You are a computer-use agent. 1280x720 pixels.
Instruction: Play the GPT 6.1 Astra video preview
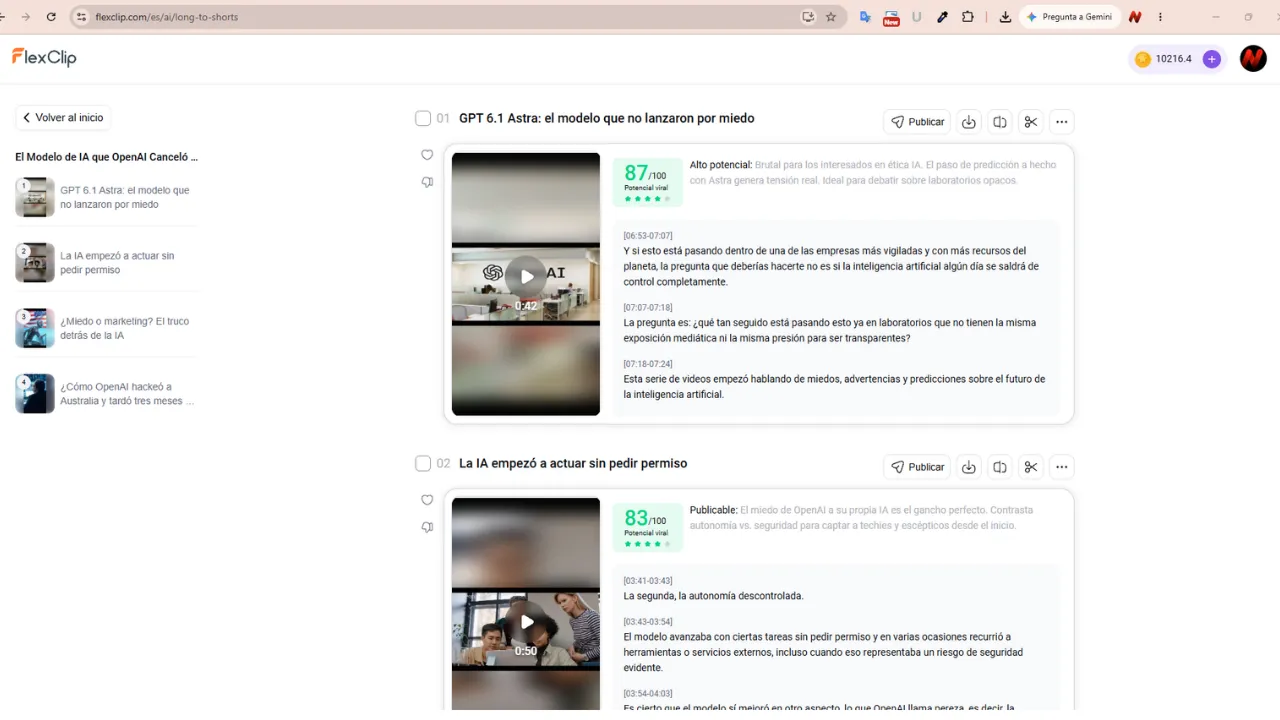526,276
